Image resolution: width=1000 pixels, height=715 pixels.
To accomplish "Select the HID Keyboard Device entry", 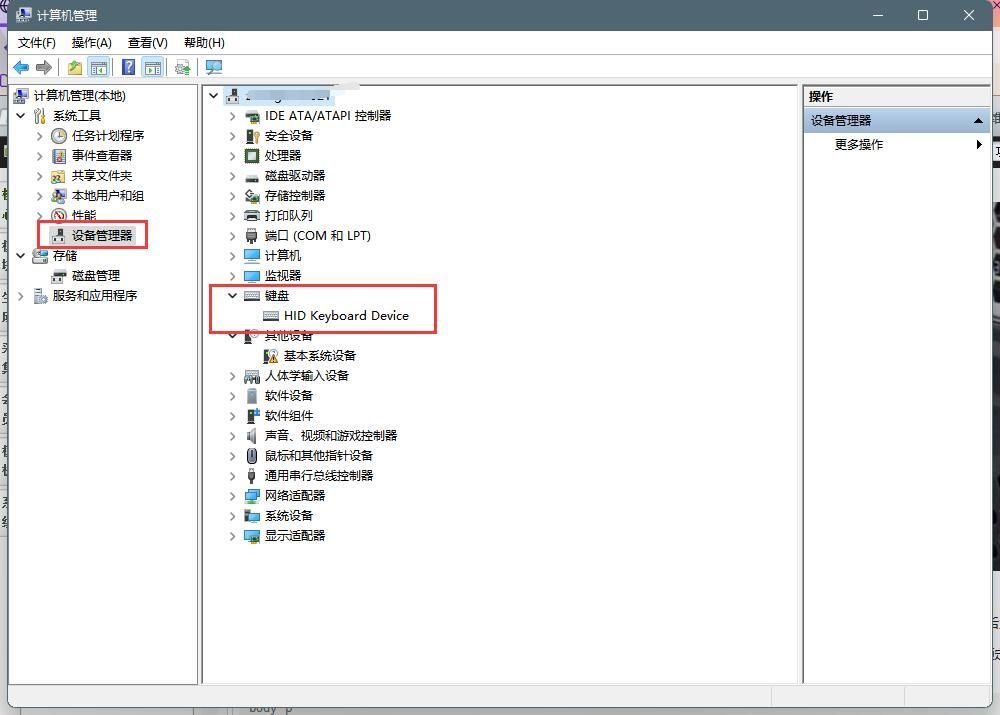I will pos(346,315).
